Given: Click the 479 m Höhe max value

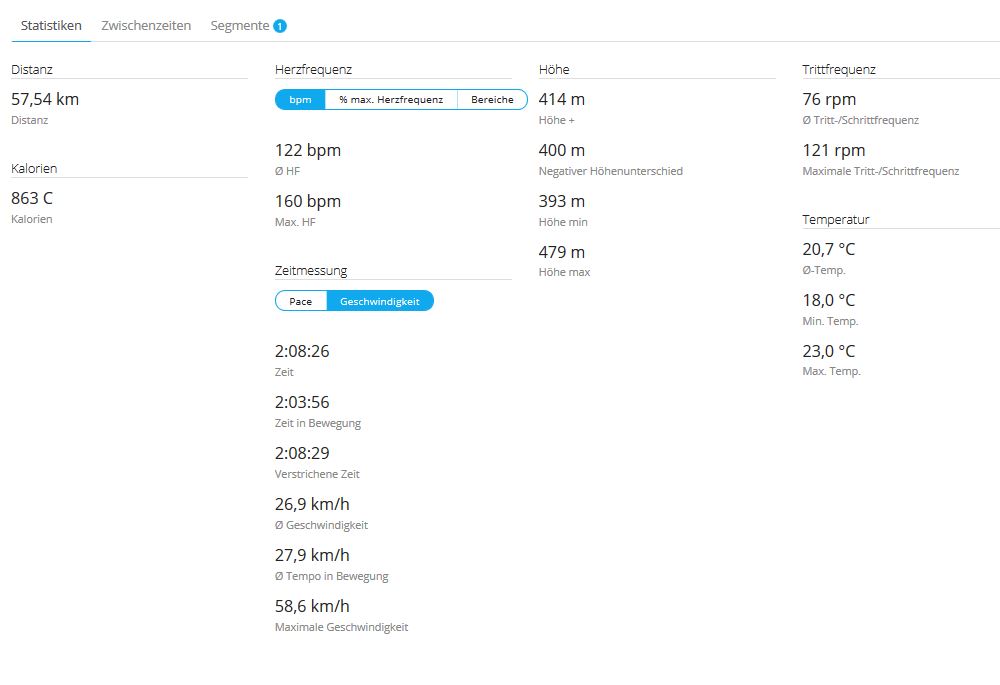Looking at the screenshot, I should pos(562,253).
